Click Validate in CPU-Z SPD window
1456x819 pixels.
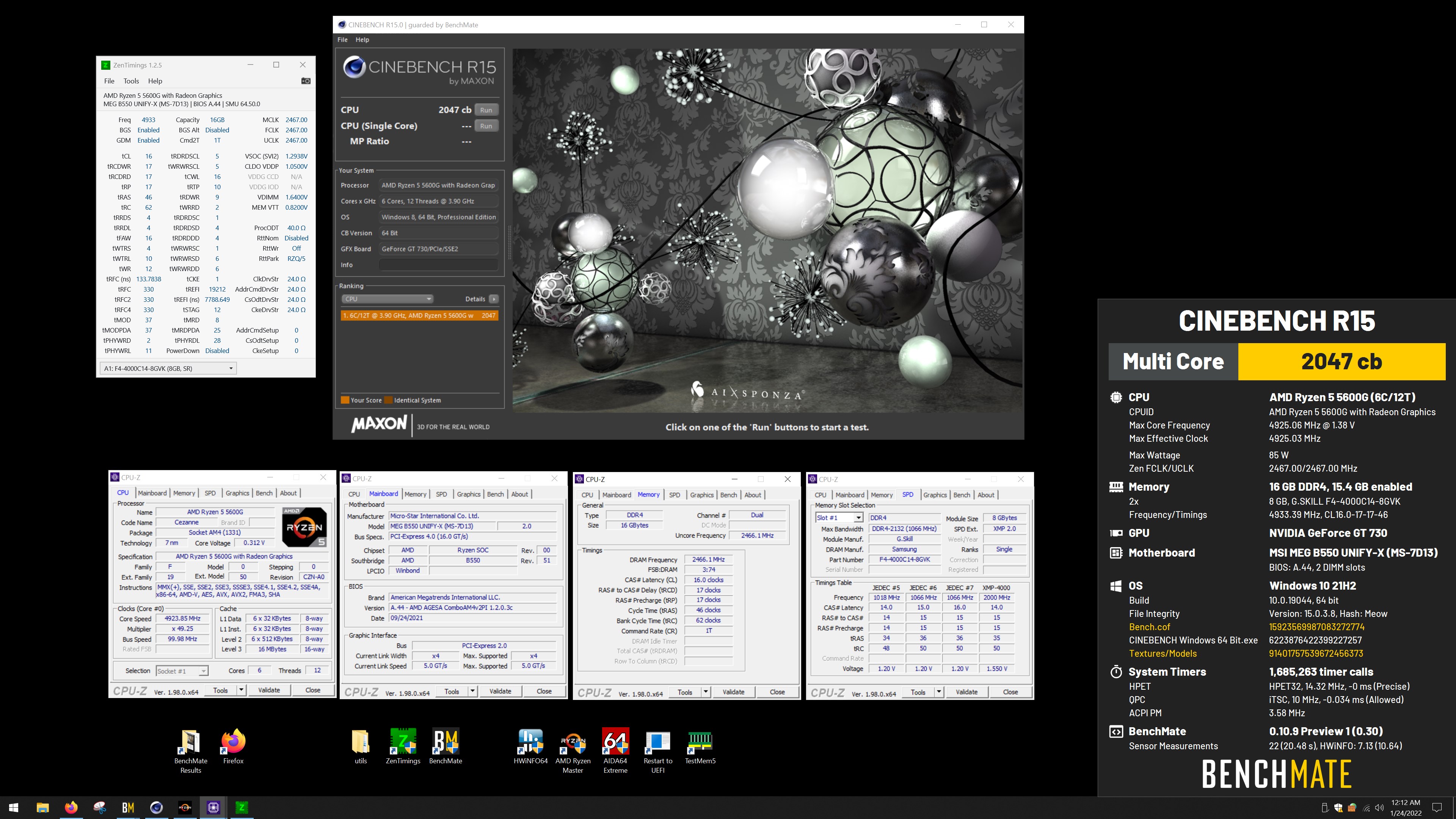(966, 692)
